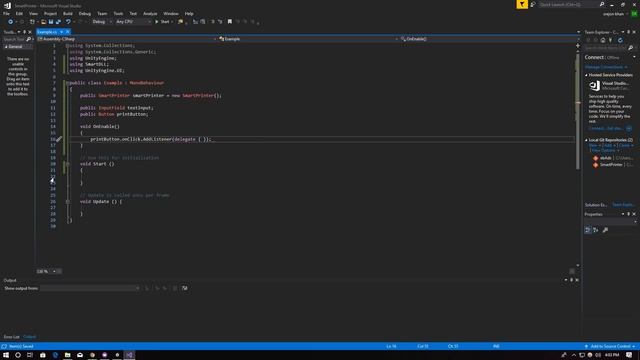Click the yellow notifications filter icon
This screenshot has width=640, height=360.
point(522,4)
